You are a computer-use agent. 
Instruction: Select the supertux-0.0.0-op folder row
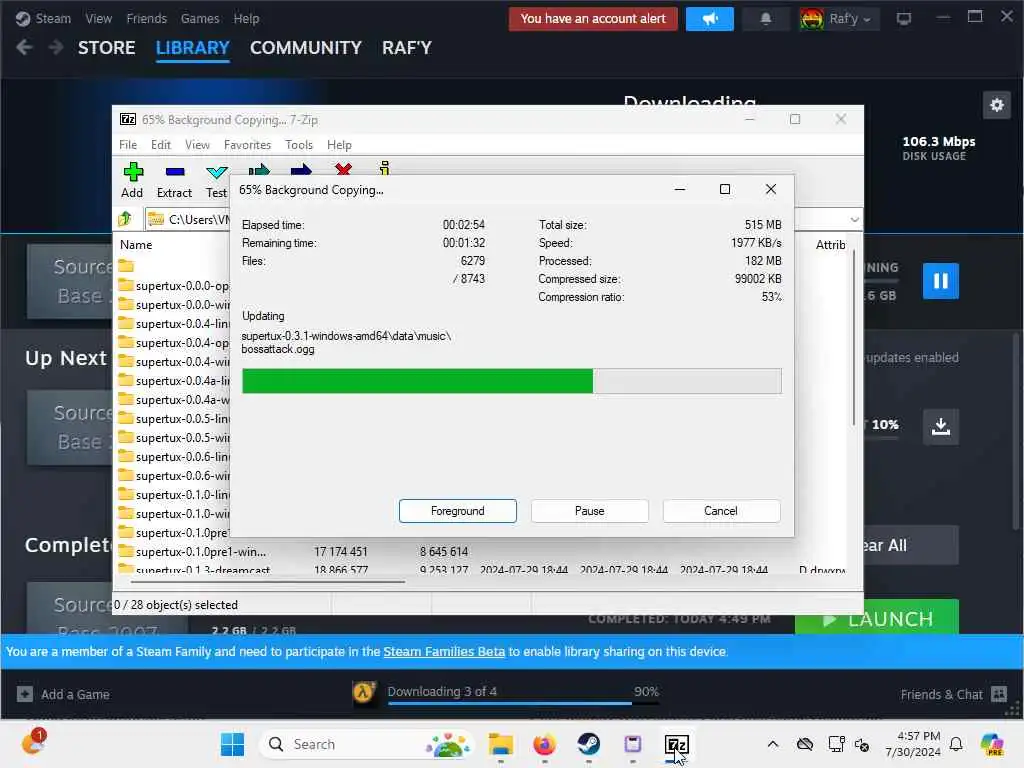(174, 286)
